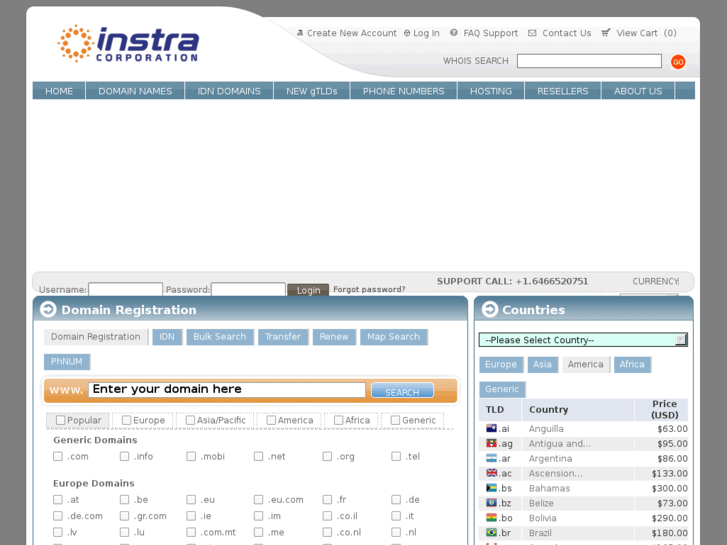Click the orange GO whois search button

(678, 62)
